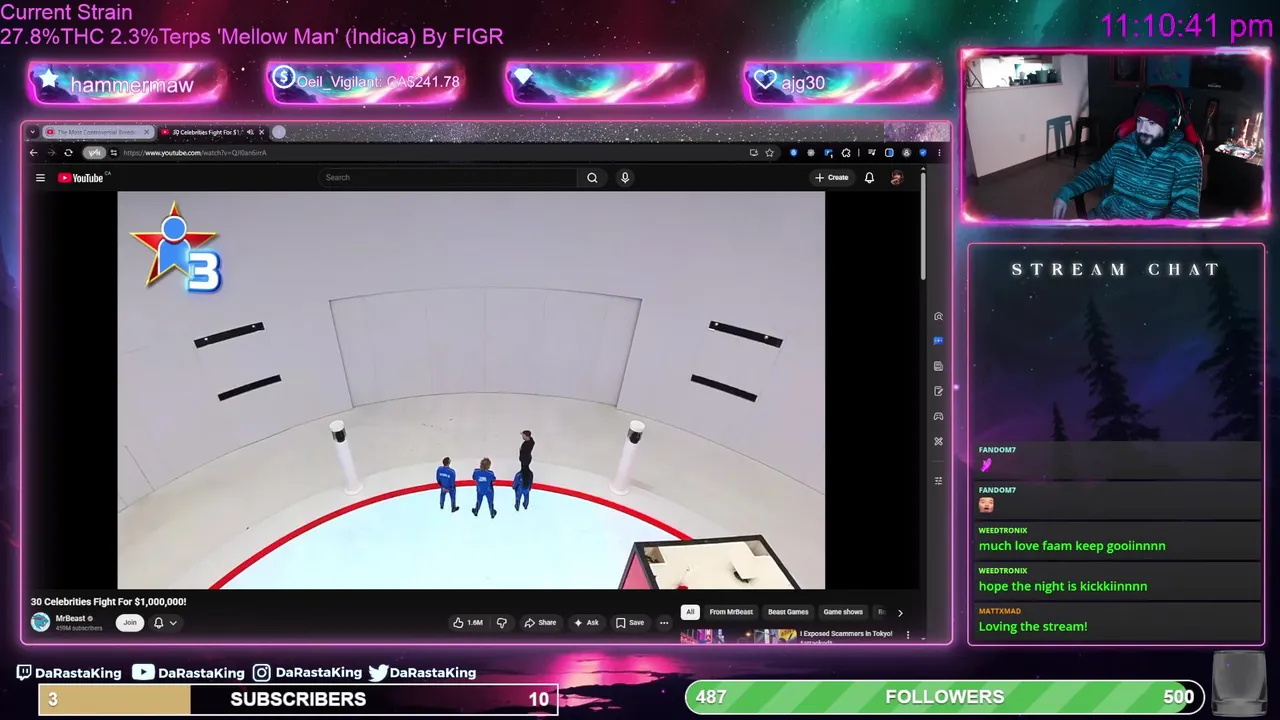Click the Twitter DaRastaKing social handle
This screenshot has height=720, width=1280.
pos(422,673)
